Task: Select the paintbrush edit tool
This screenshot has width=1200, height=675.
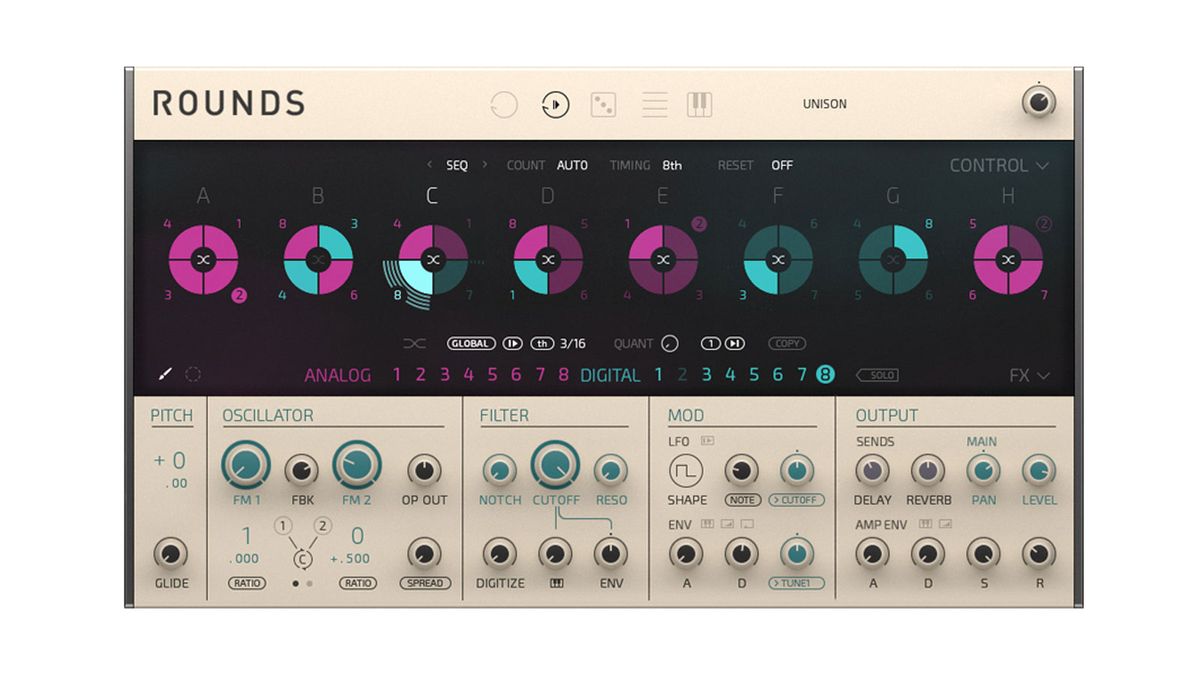Action: (x=166, y=374)
